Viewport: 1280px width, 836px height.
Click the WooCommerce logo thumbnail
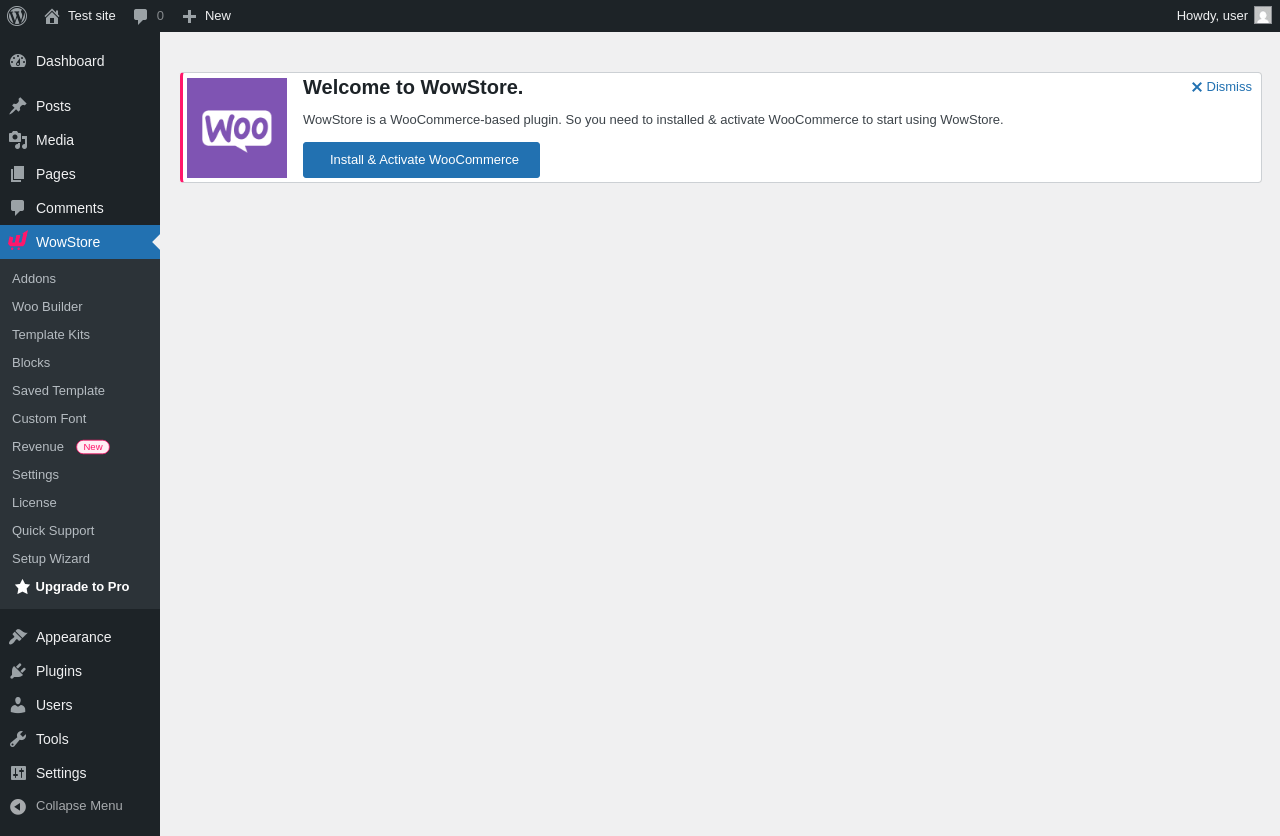237,128
